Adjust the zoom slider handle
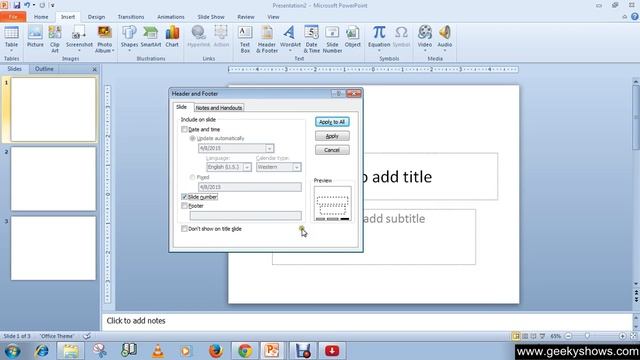640x360 pixels. tap(587, 336)
